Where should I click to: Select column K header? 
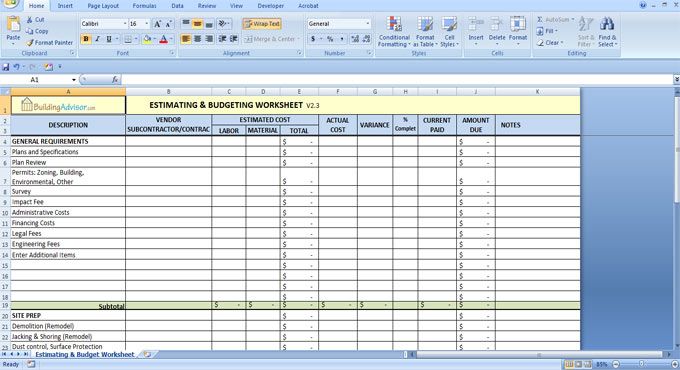click(x=537, y=92)
